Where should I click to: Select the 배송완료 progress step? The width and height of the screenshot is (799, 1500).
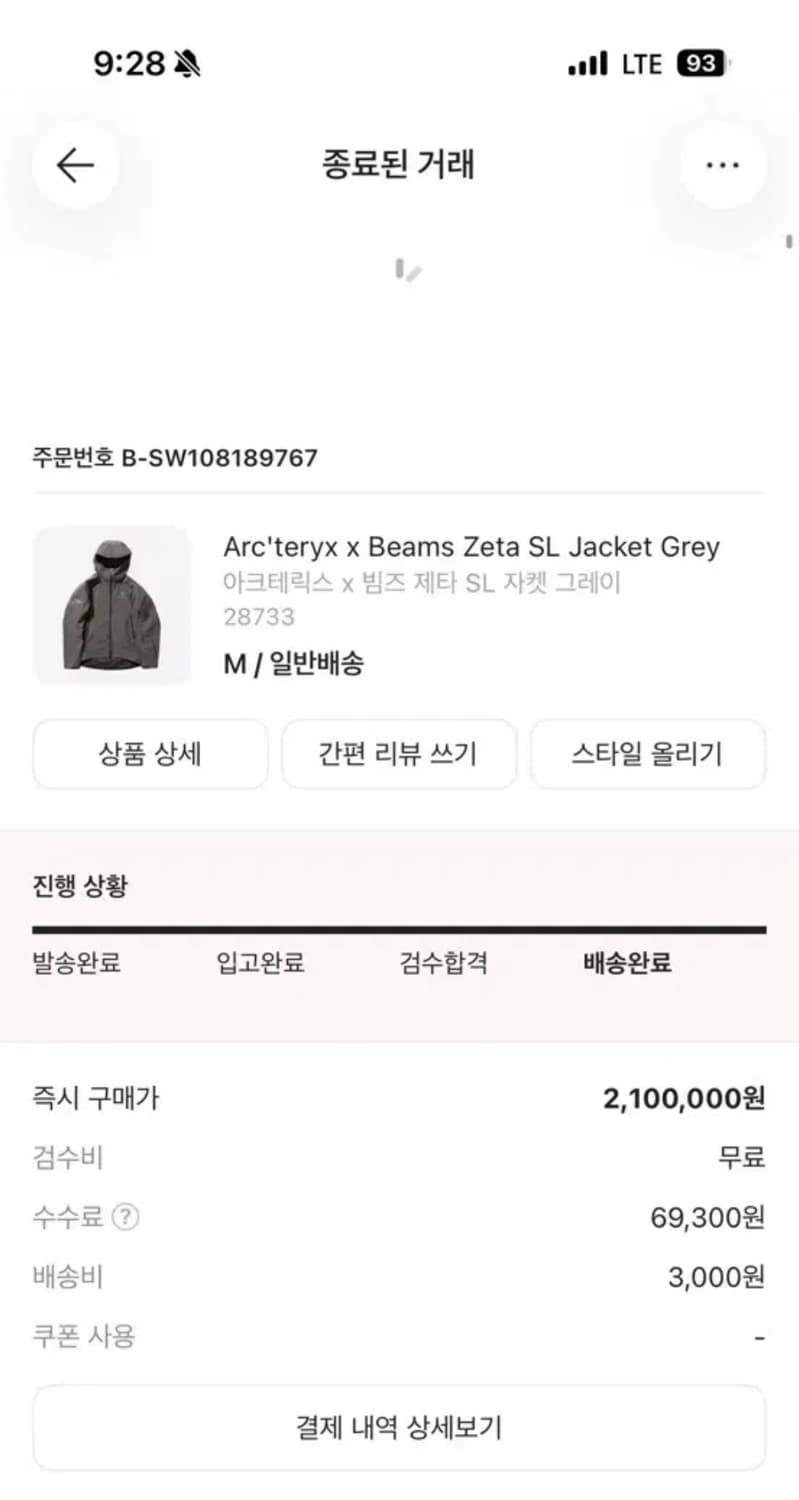pyautogui.click(x=627, y=963)
